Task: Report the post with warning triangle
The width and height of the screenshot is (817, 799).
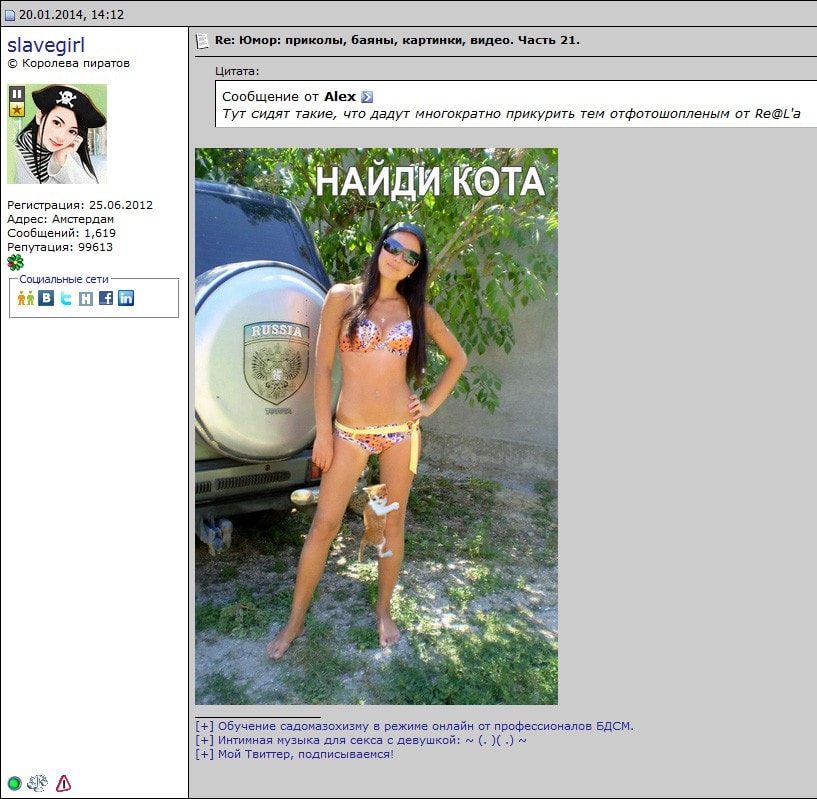Action: click(64, 783)
